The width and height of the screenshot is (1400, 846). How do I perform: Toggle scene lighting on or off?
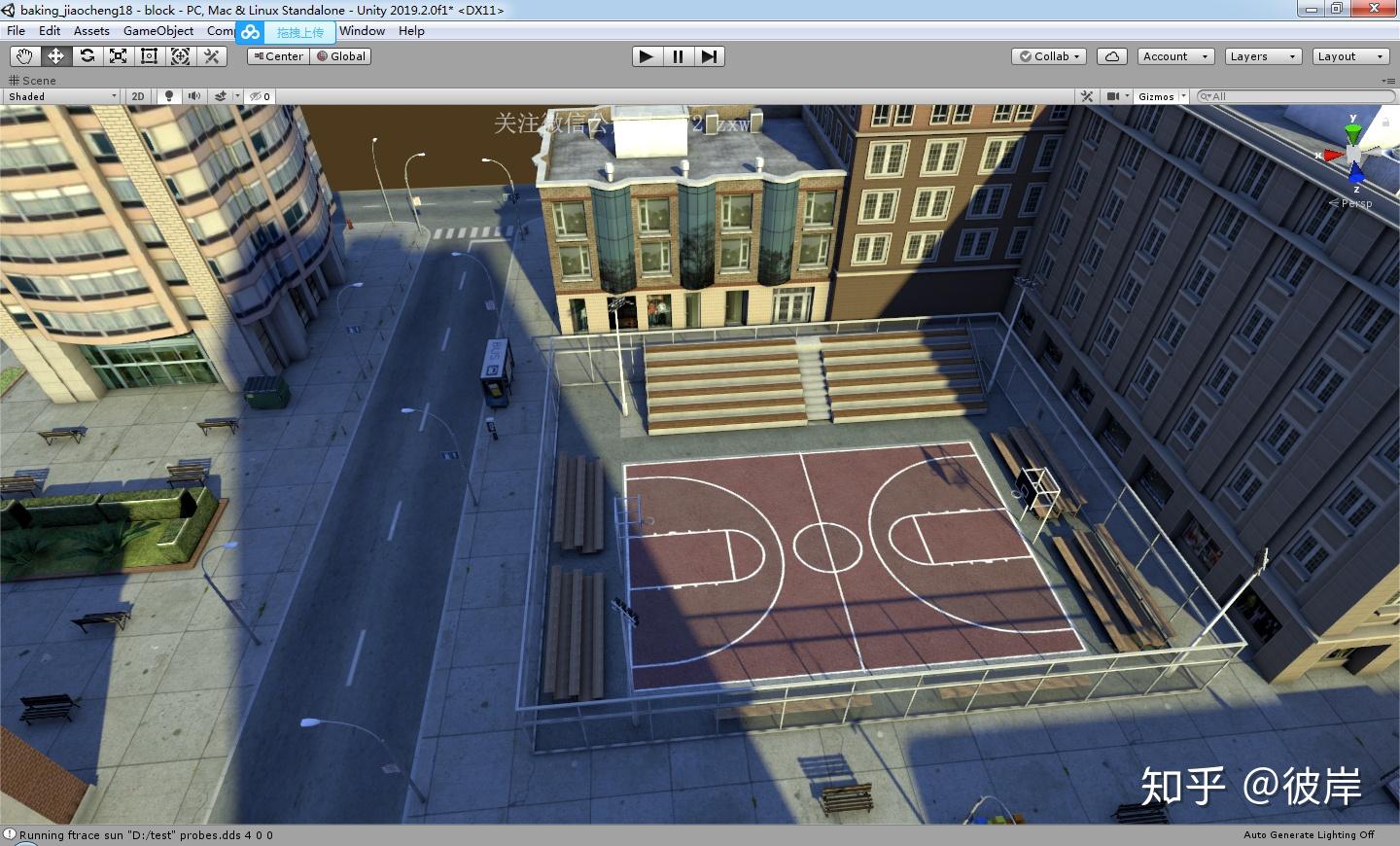point(169,96)
